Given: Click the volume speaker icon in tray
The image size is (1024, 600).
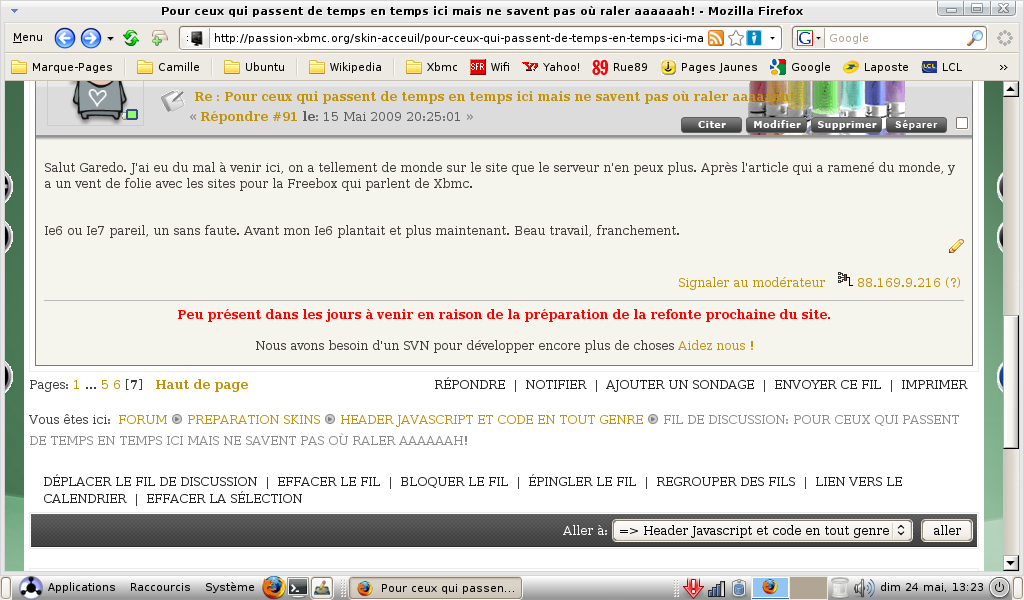Looking at the screenshot, I should point(863,587).
